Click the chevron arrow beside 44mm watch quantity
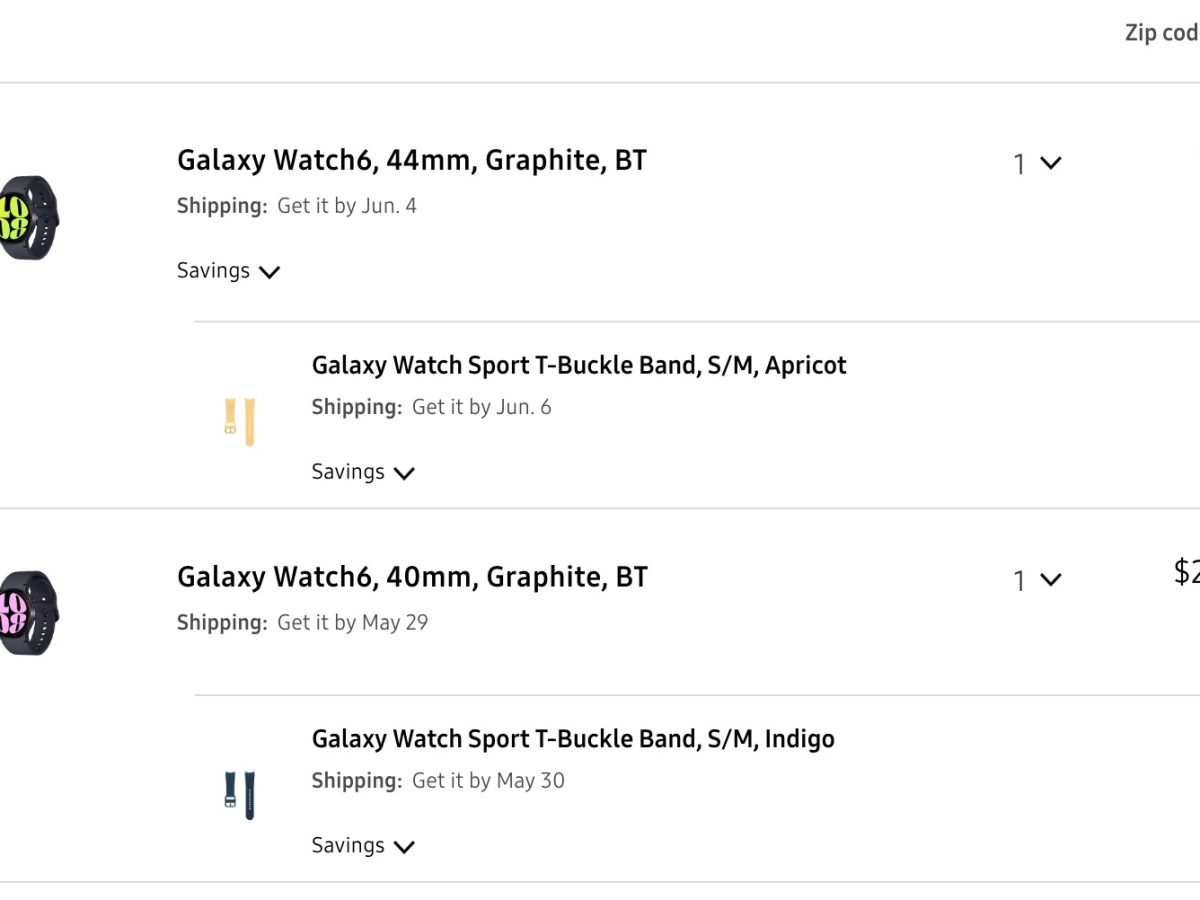The width and height of the screenshot is (1200, 900). pyautogui.click(x=1050, y=163)
